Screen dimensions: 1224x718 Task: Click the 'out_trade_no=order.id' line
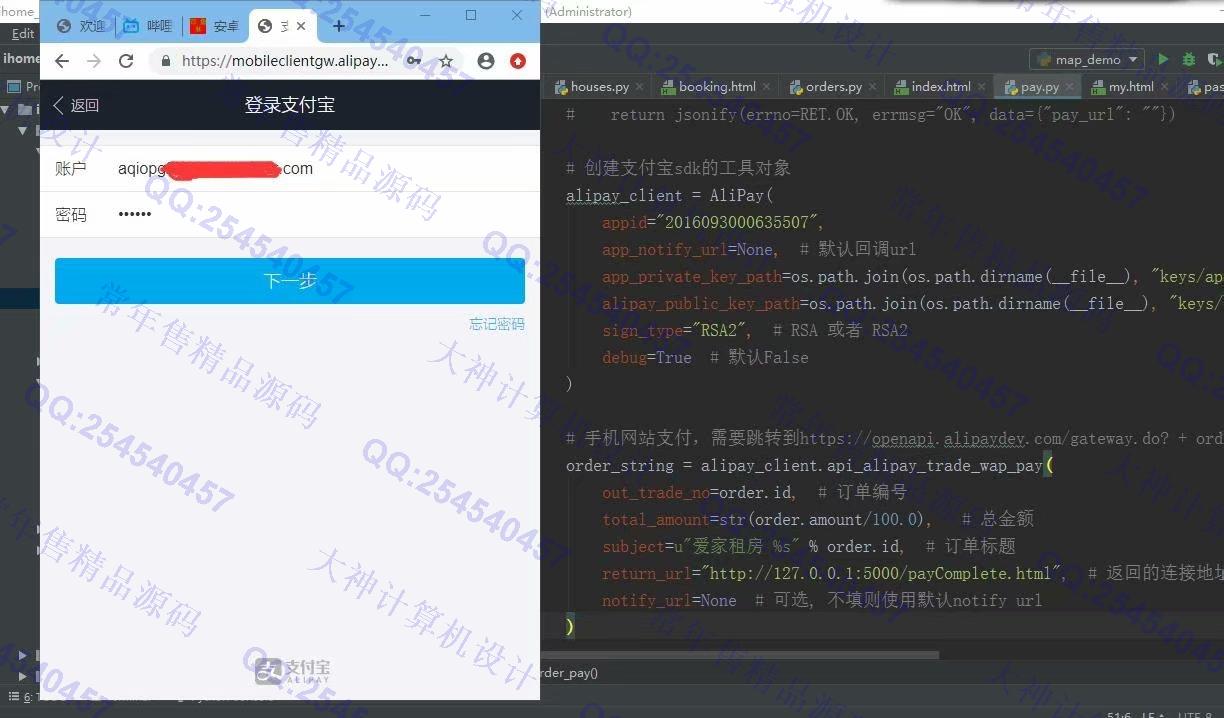754,492
